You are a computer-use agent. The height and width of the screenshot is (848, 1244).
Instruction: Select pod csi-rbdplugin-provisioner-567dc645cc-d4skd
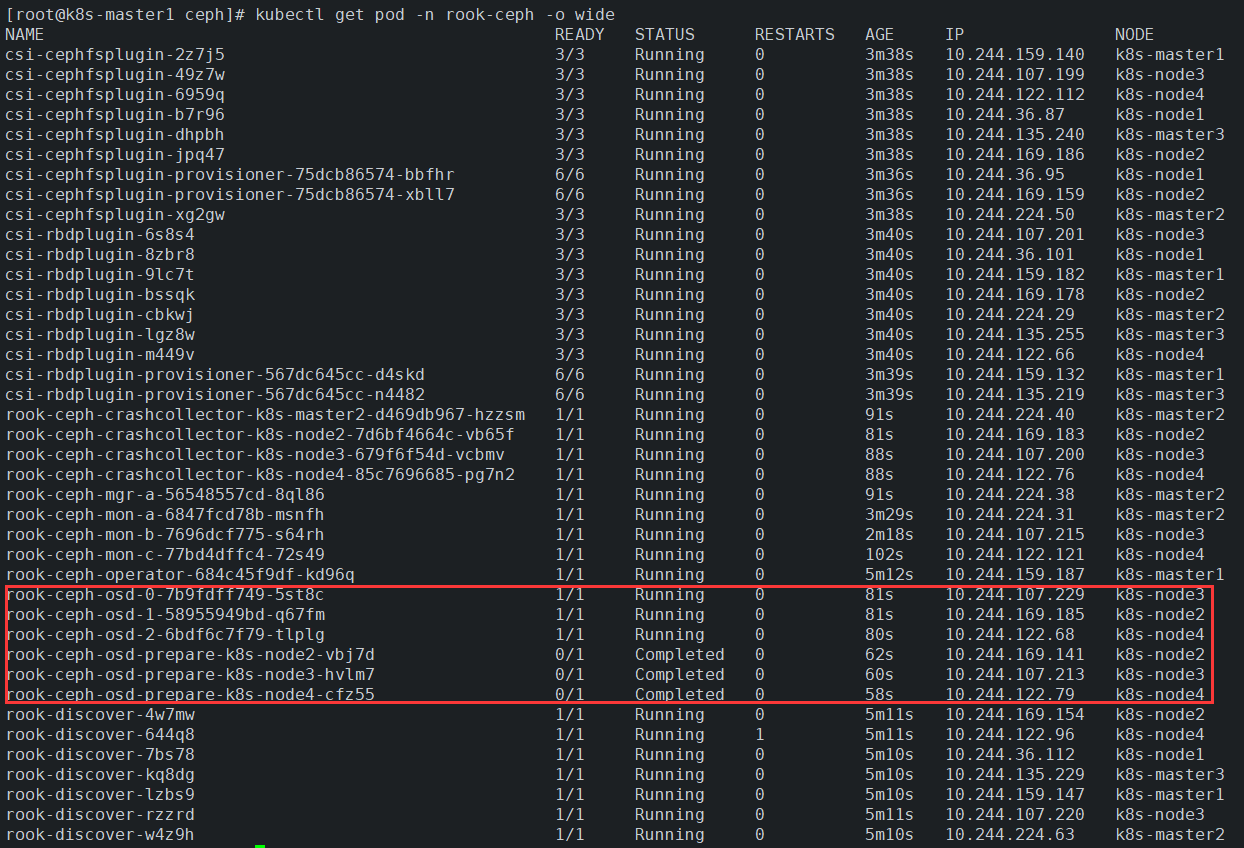[x=215, y=374]
